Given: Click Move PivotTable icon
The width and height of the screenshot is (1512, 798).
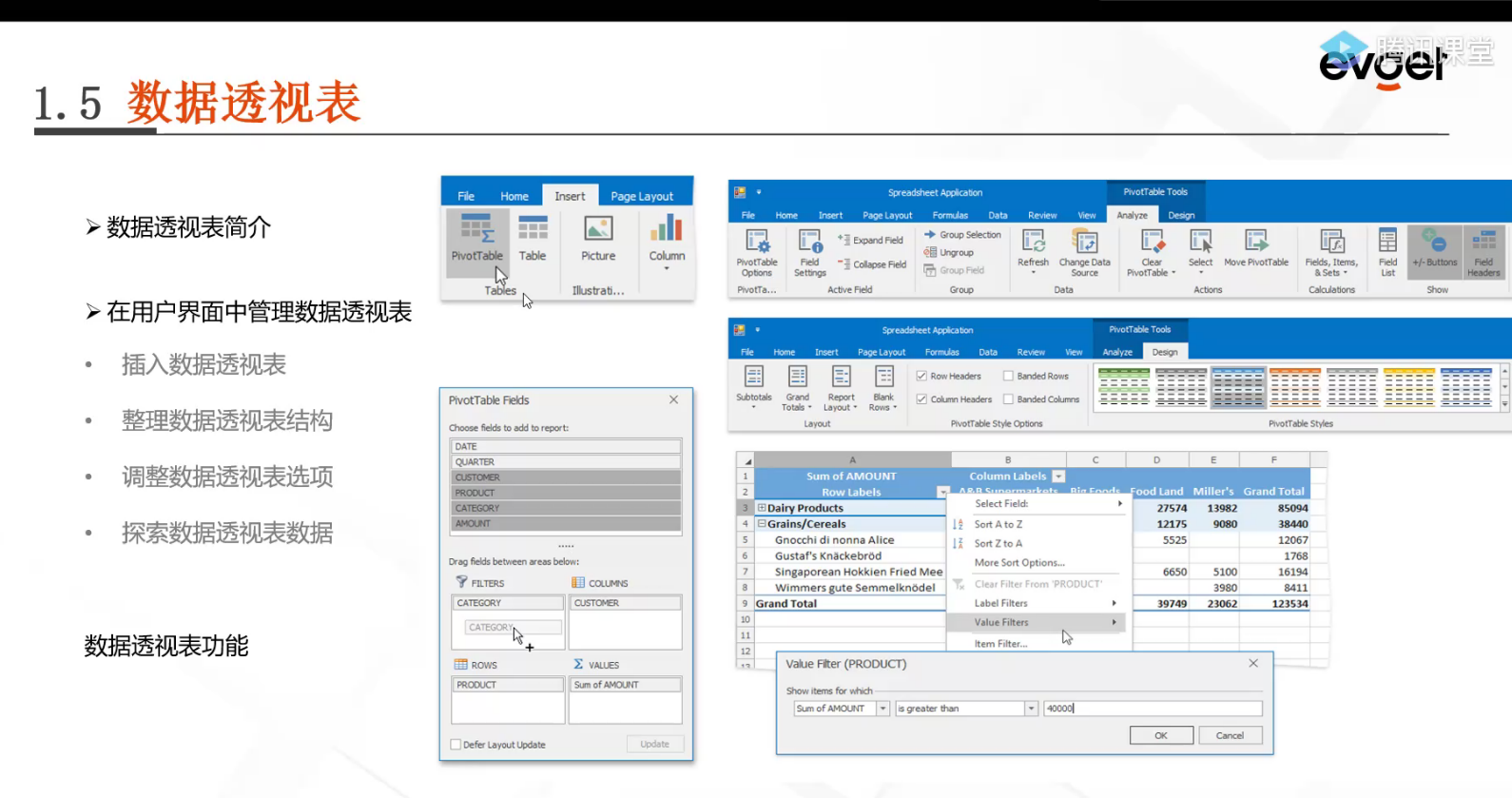Looking at the screenshot, I should [x=1256, y=248].
